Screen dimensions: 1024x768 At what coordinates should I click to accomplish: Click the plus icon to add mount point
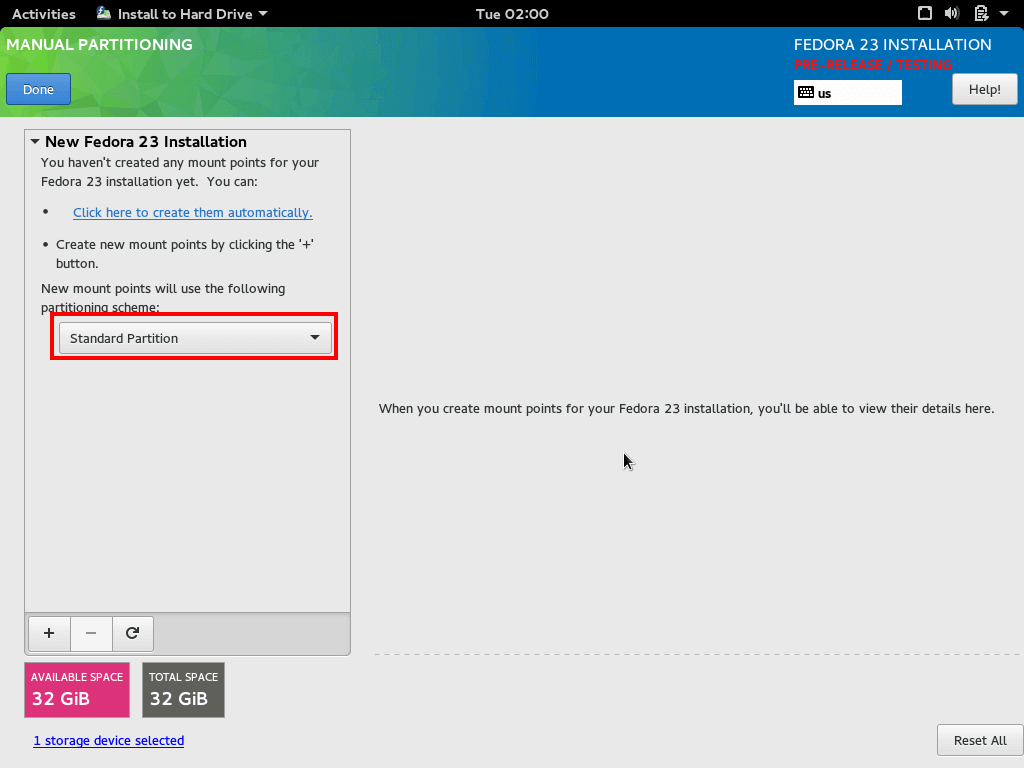[49, 633]
